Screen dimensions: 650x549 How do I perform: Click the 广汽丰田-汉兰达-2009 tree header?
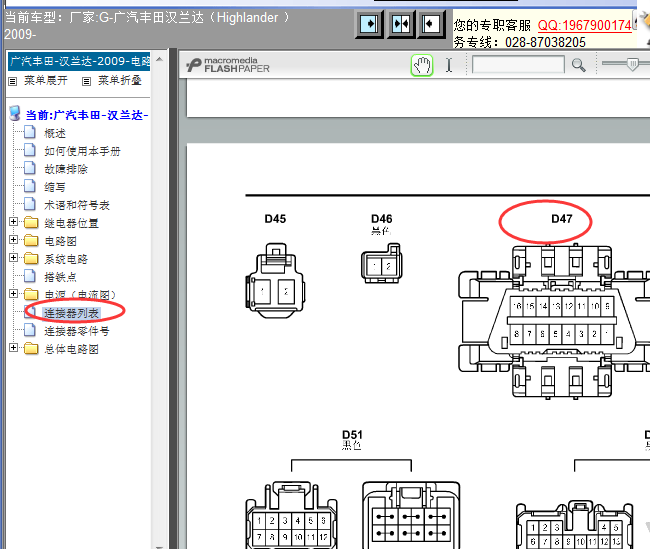click(x=79, y=61)
